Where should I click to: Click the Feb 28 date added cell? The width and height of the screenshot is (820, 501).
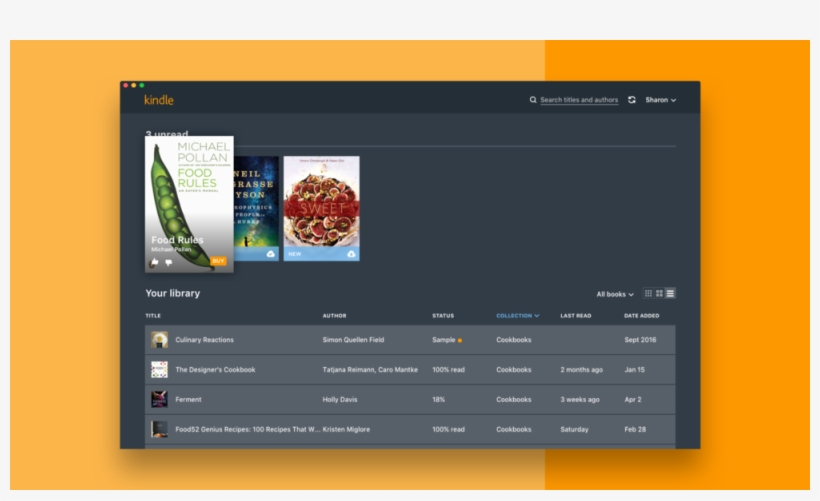click(x=635, y=429)
